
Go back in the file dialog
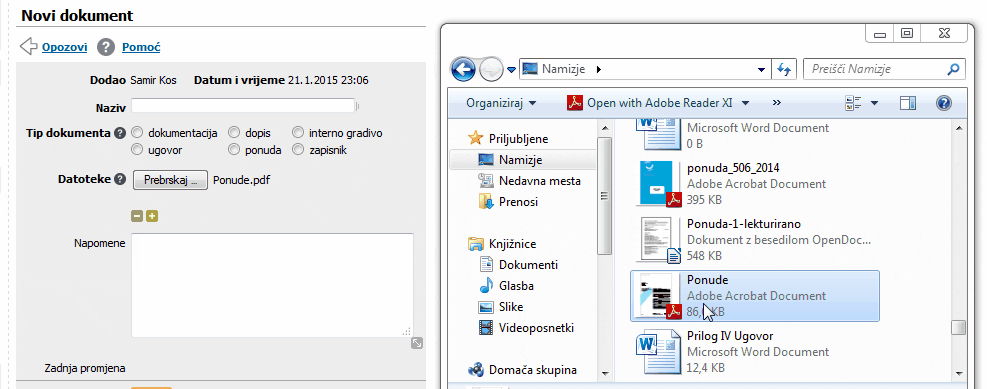click(x=463, y=69)
